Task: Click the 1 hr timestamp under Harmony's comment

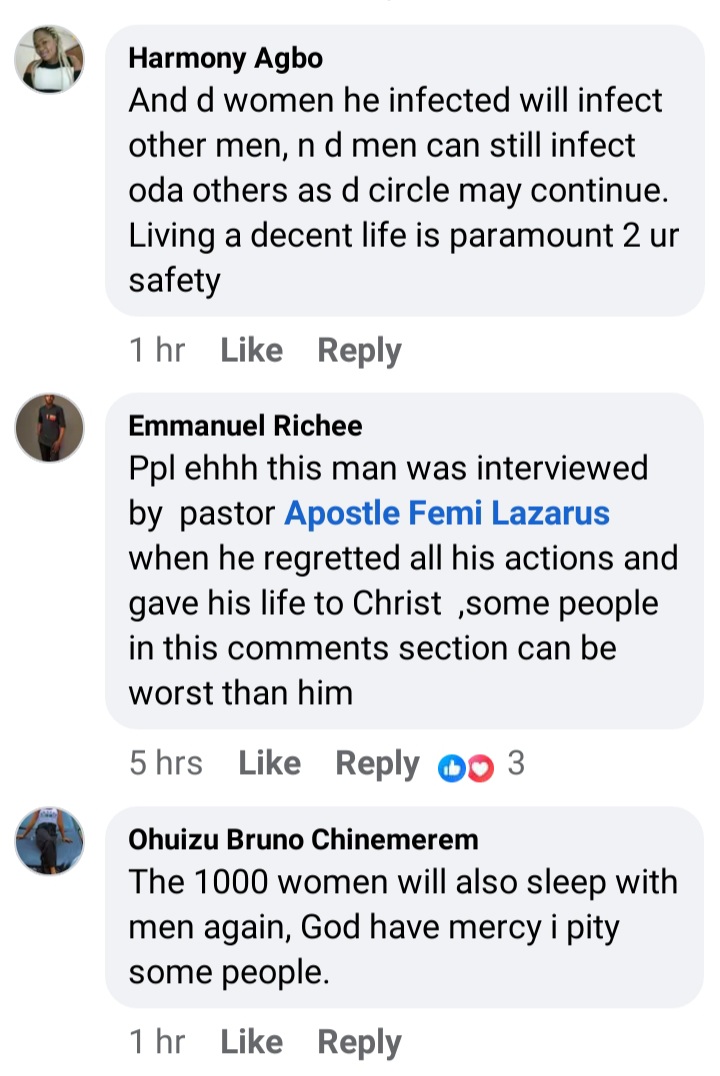Action: tap(157, 351)
